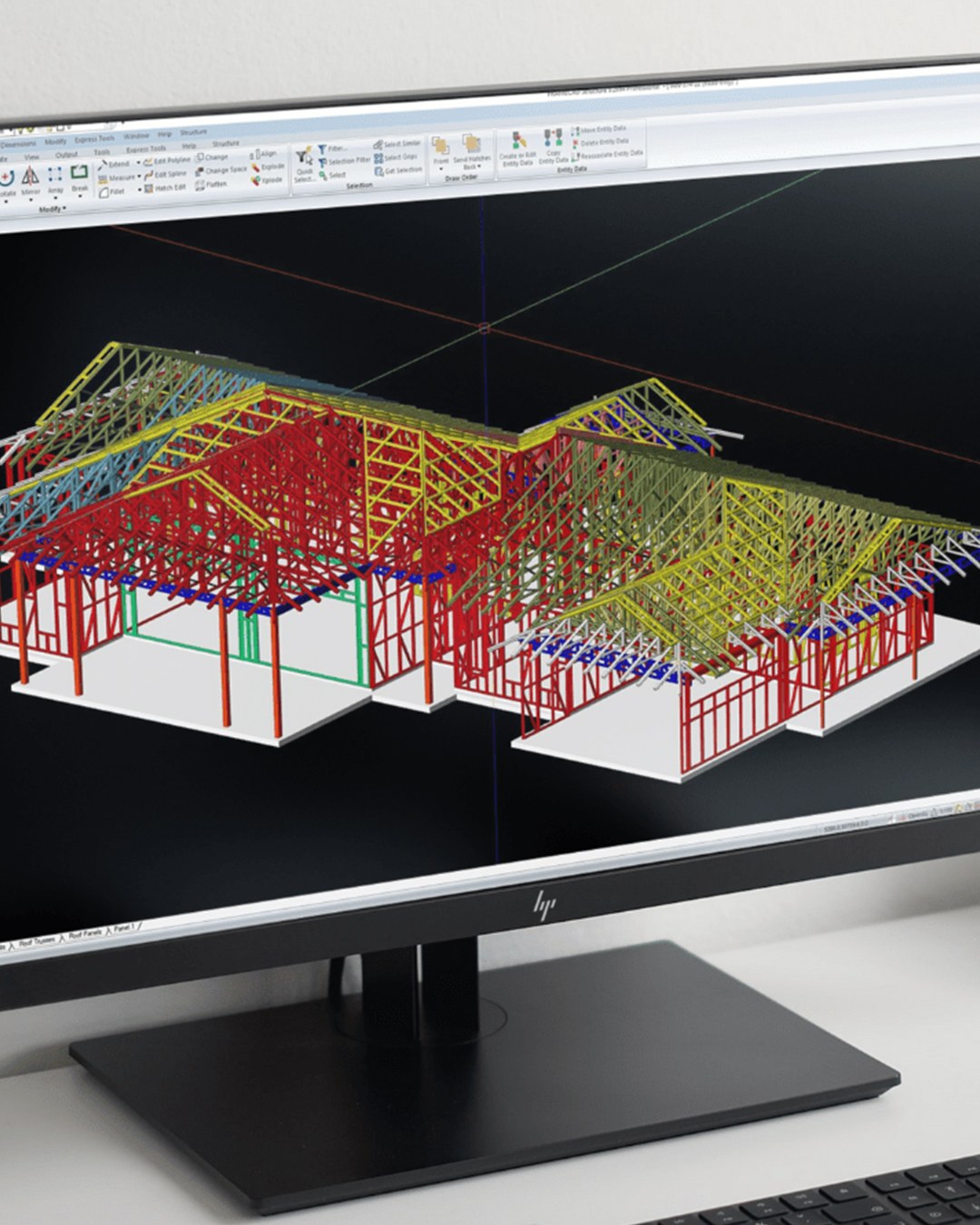Run the Flatten command
This screenshot has height=1225, width=980.
click(211, 184)
